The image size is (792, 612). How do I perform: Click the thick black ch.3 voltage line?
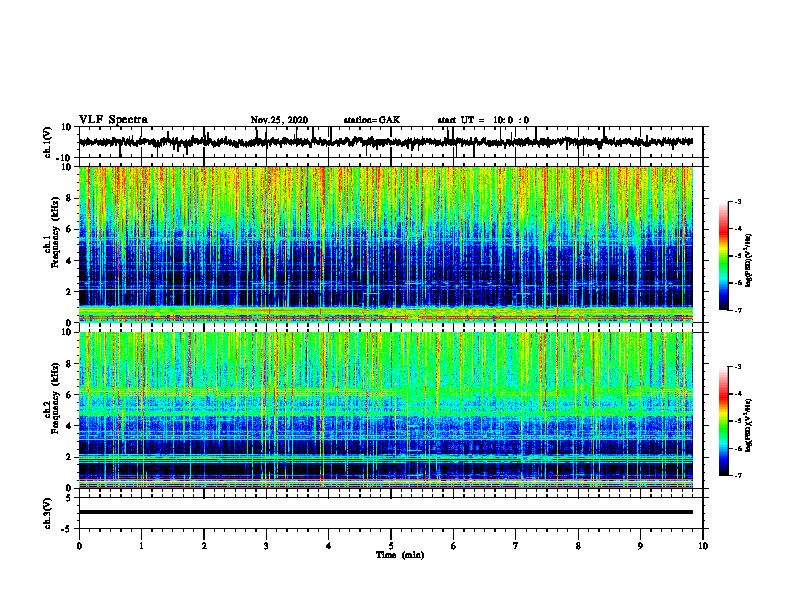point(386,512)
